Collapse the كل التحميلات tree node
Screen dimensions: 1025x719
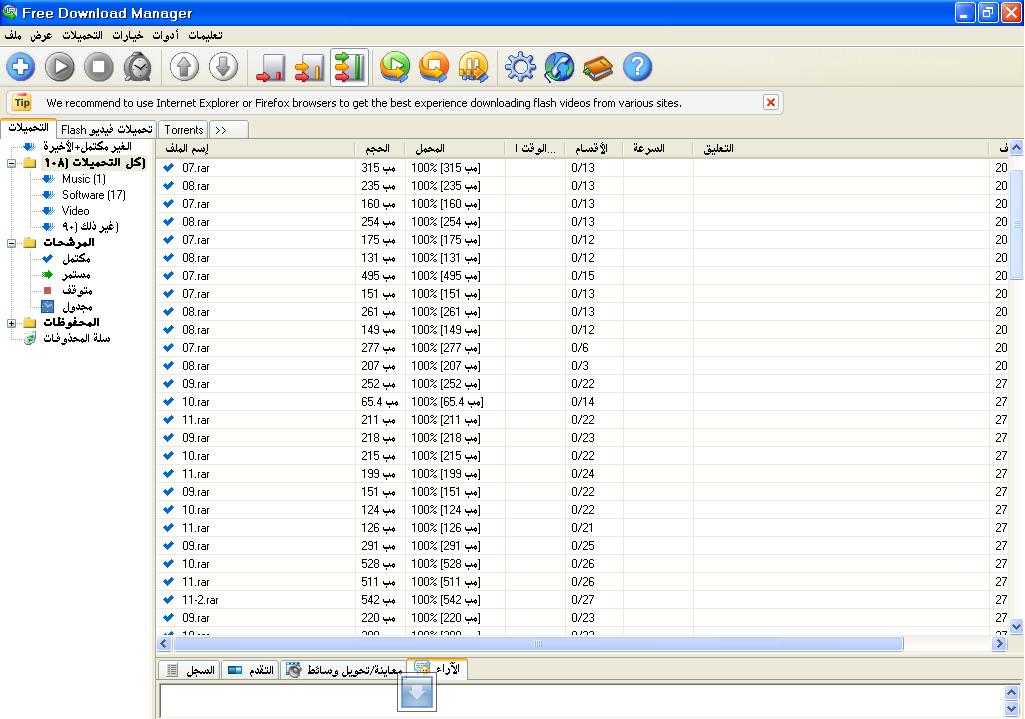[x=11, y=163]
